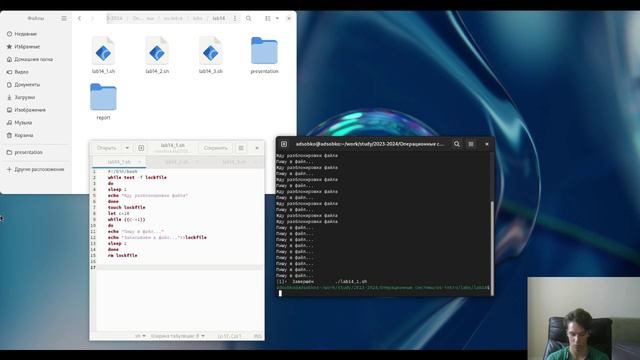Click the line 'rm lockfile' in editor

122,256
